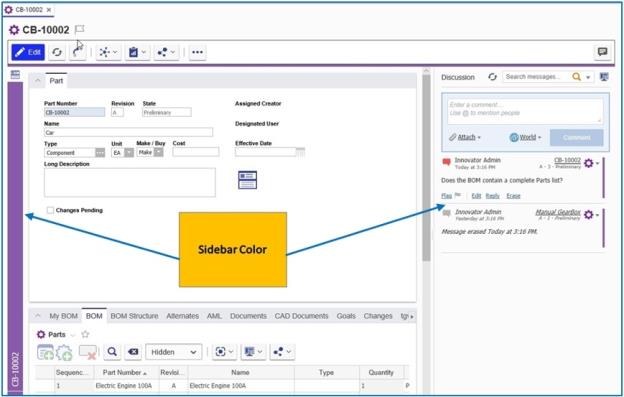The image size is (624, 397).
Task: Click the Part Number field
Action: [x=74, y=113]
